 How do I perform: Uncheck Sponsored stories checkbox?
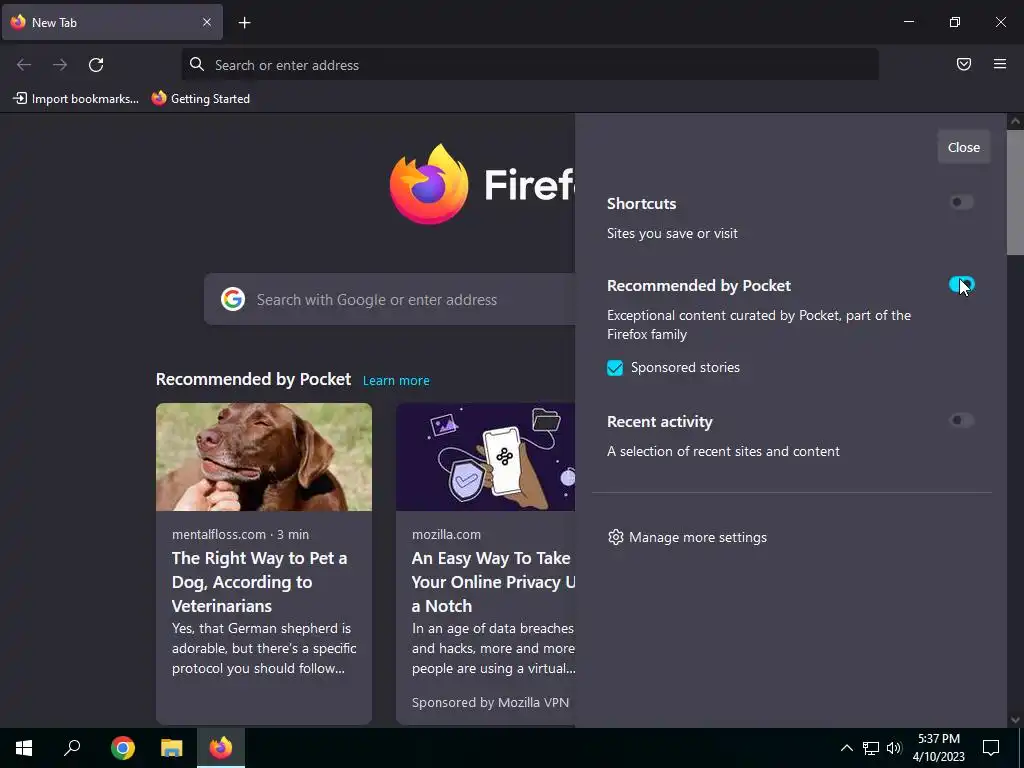(x=615, y=368)
